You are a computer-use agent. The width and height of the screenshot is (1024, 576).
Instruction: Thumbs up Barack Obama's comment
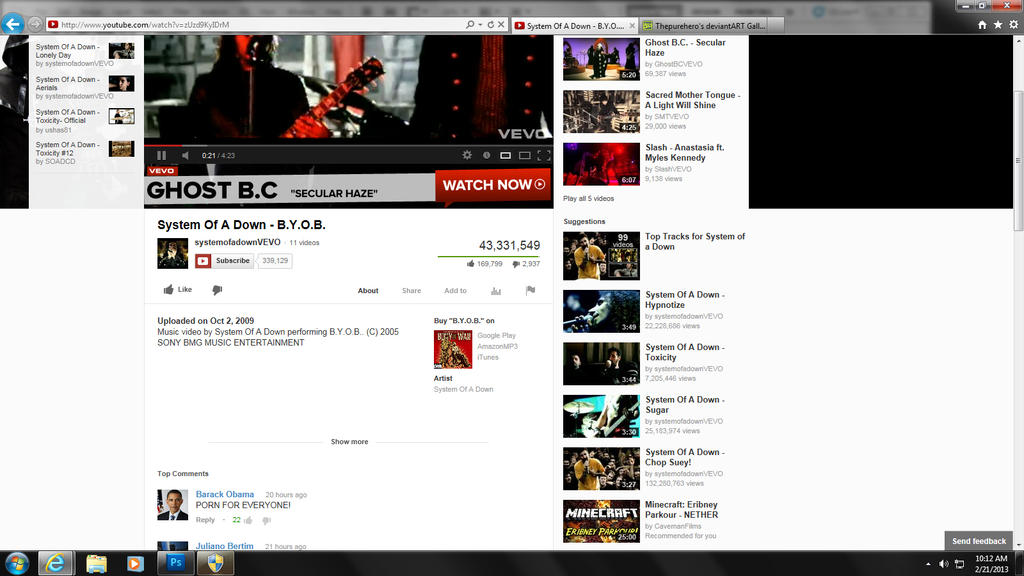[x=248, y=520]
